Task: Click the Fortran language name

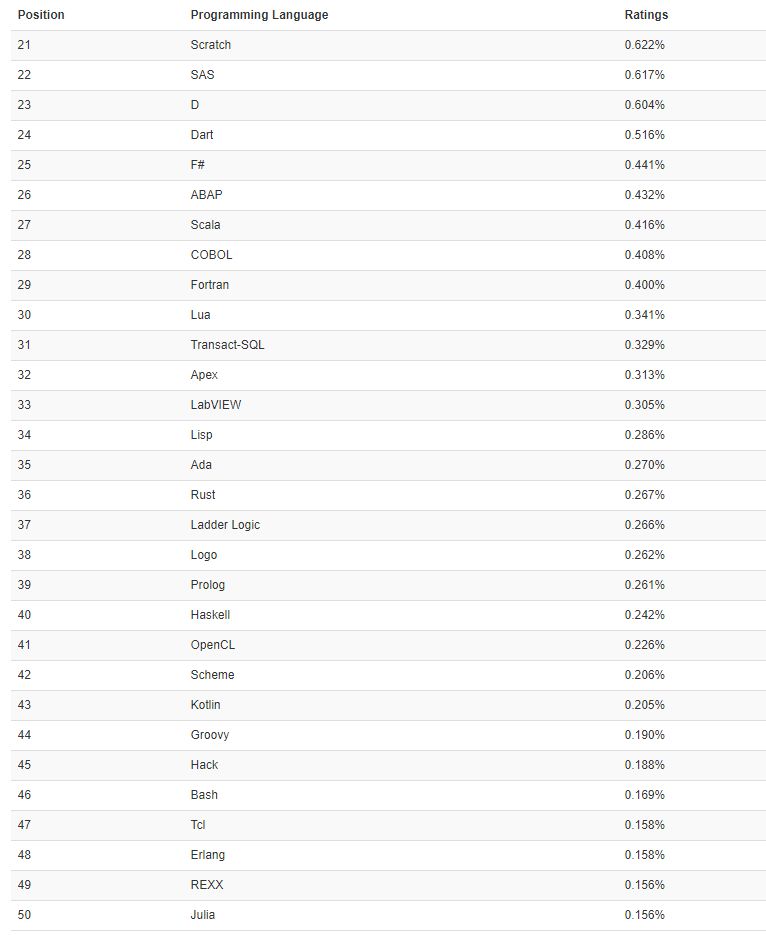Action: click(209, 284)
